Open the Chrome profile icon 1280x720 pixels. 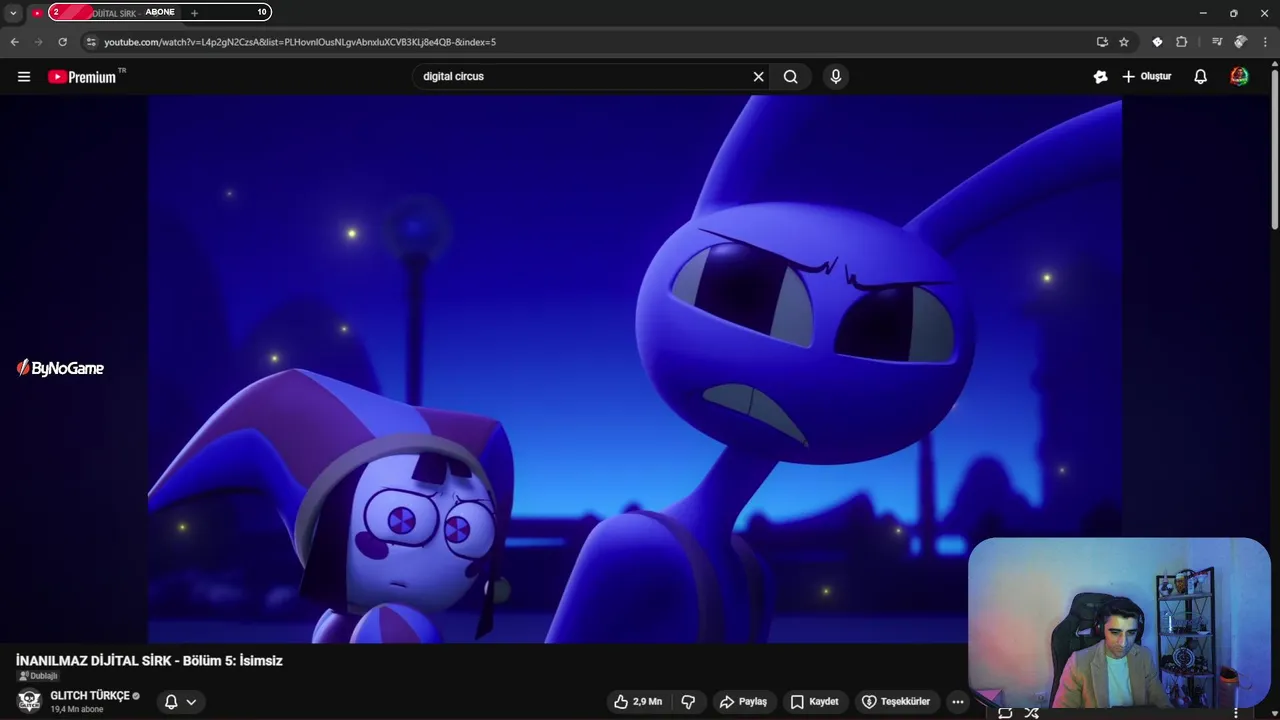coord(1240,42)
